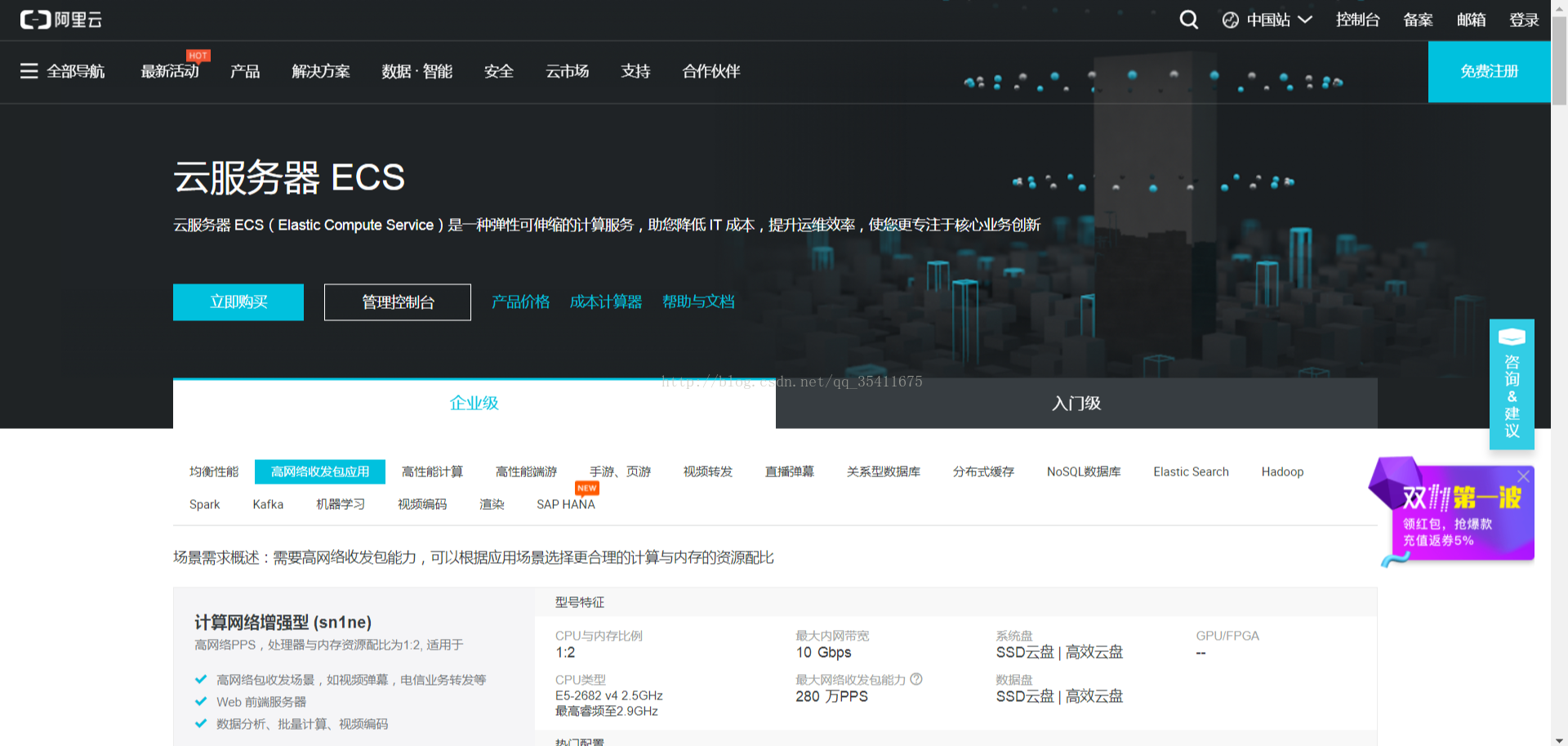Select the 分布式缓存 scenario

tap(983, 471)
